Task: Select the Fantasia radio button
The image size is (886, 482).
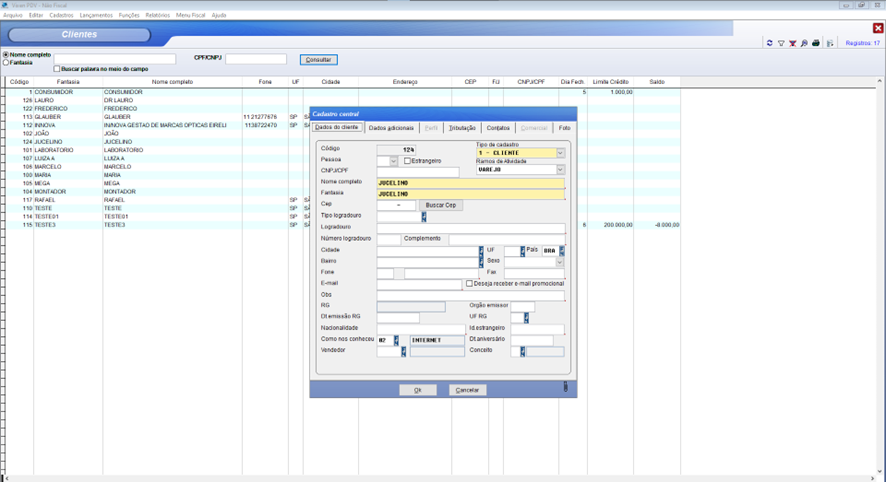Action: (x=6, y=62)
